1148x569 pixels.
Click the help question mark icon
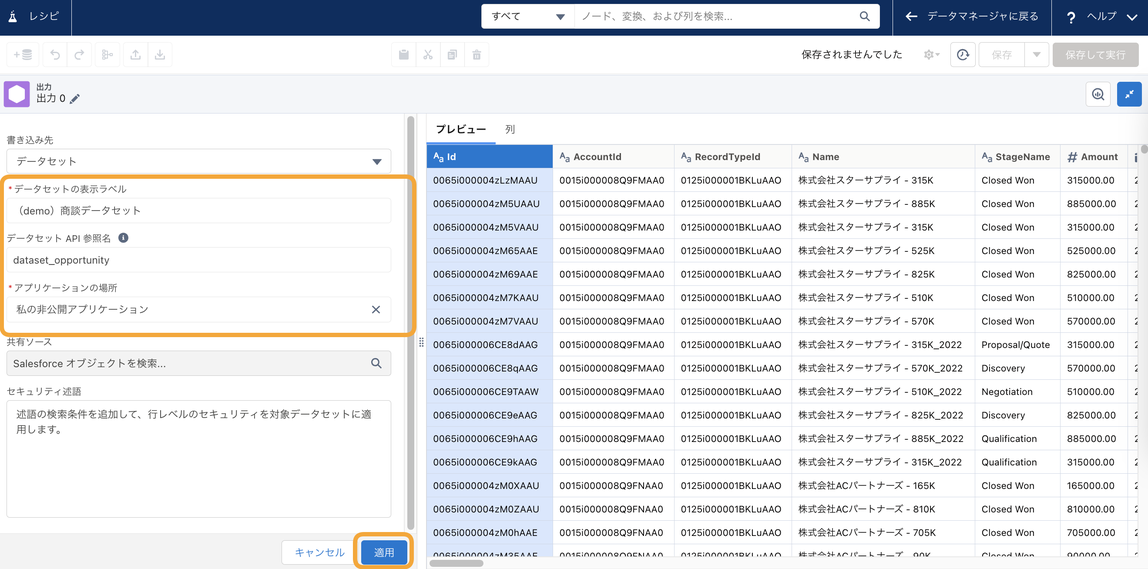(1071, 17)
